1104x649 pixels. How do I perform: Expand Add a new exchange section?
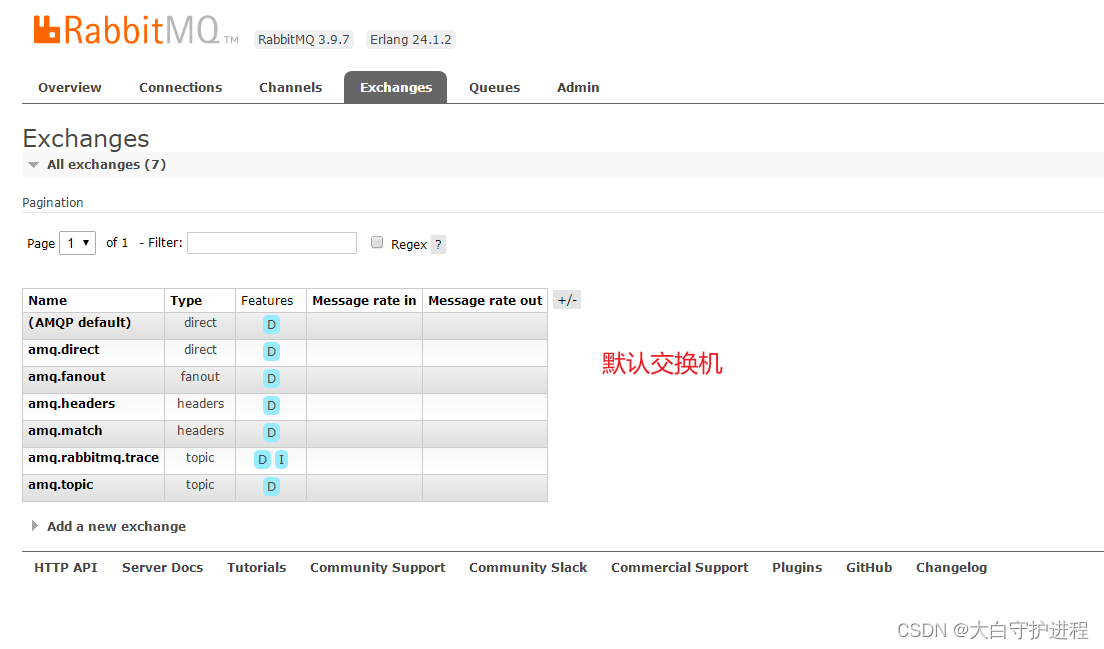tap(109, 526)
